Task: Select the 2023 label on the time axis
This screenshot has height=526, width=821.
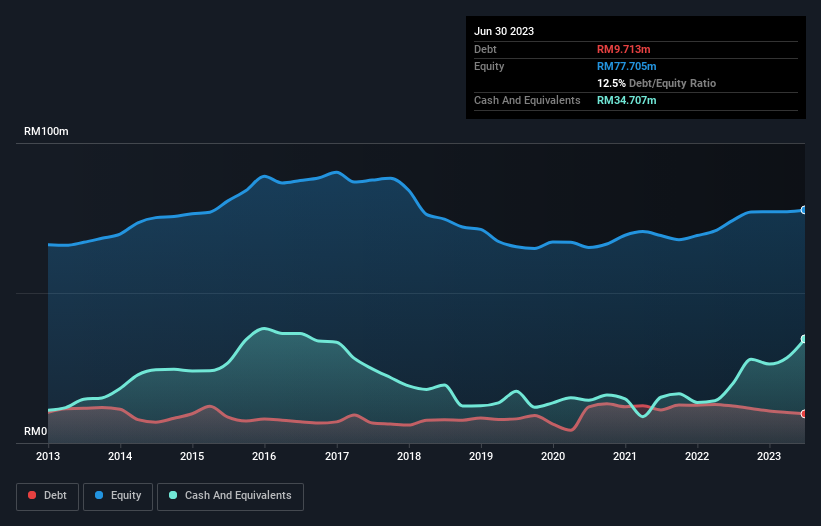Action: 770,457
